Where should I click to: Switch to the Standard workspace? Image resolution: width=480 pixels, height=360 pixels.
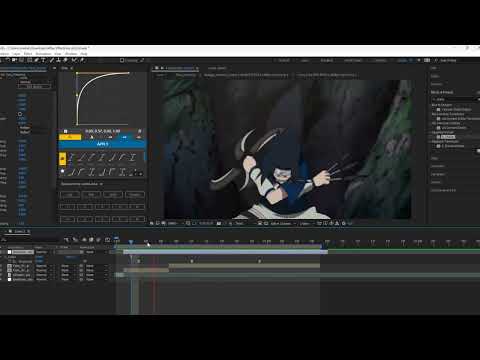tap(327, 60)
